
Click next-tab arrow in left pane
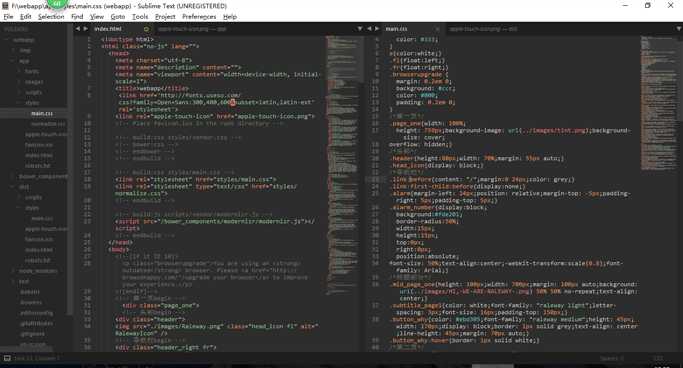[85, 29]
